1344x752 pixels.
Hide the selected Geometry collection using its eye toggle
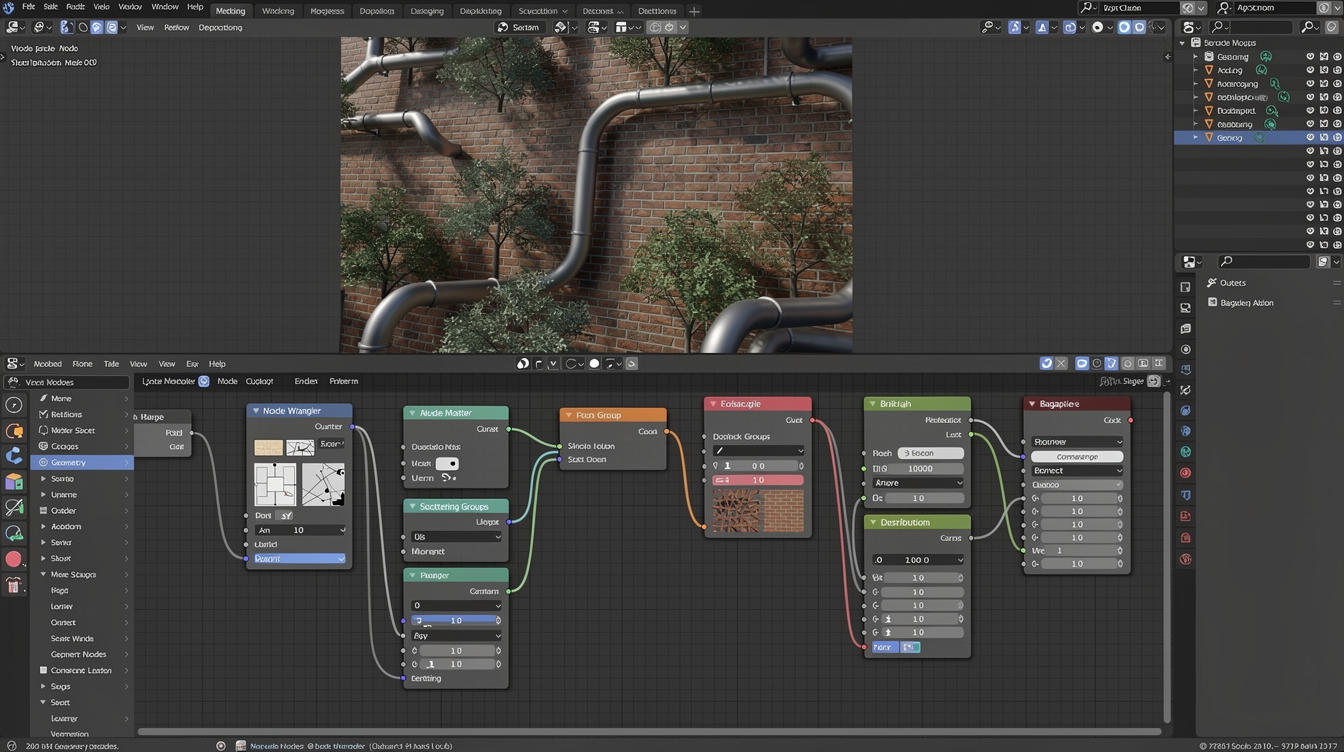coord(1310,137)
